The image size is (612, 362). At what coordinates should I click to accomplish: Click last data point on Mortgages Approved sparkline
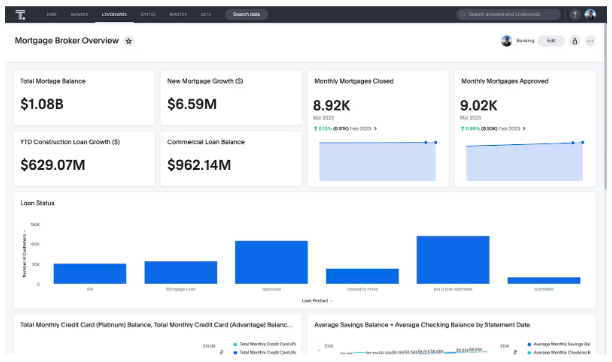coord(583,143)
